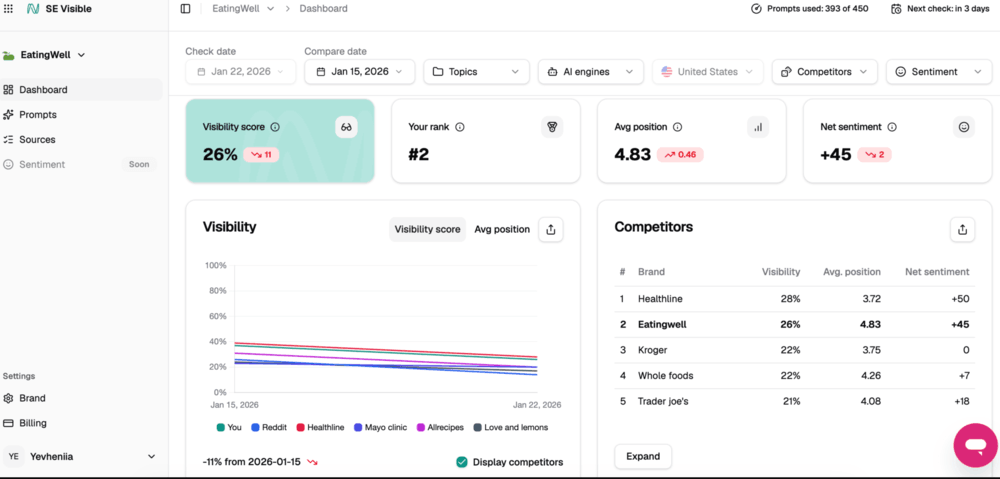Click info icon next to Your rank
The image size is (1000, 479).
(x=460, y=127)
